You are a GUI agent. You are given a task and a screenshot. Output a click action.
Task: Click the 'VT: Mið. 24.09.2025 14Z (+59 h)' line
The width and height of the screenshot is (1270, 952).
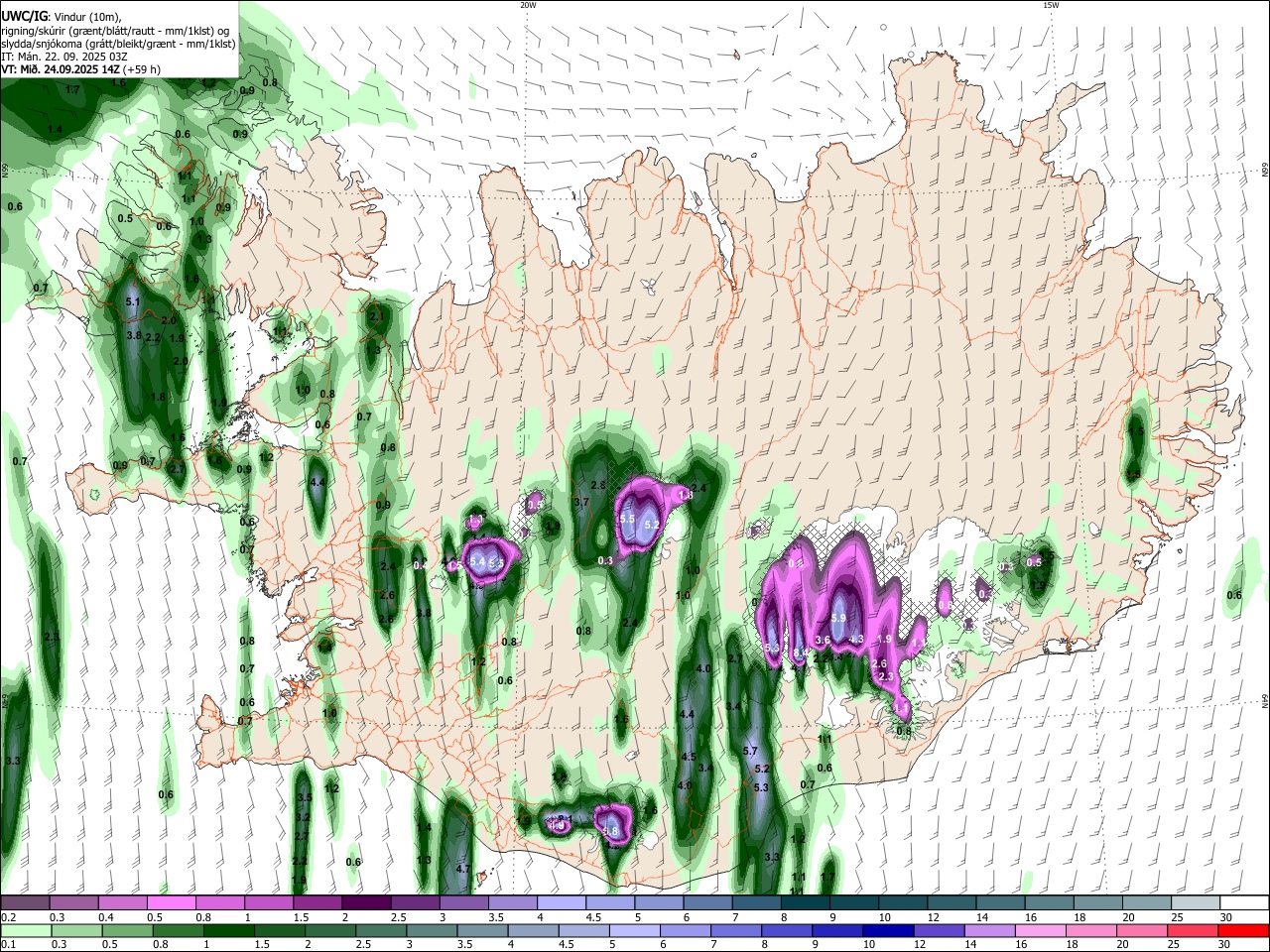(81, 69)
